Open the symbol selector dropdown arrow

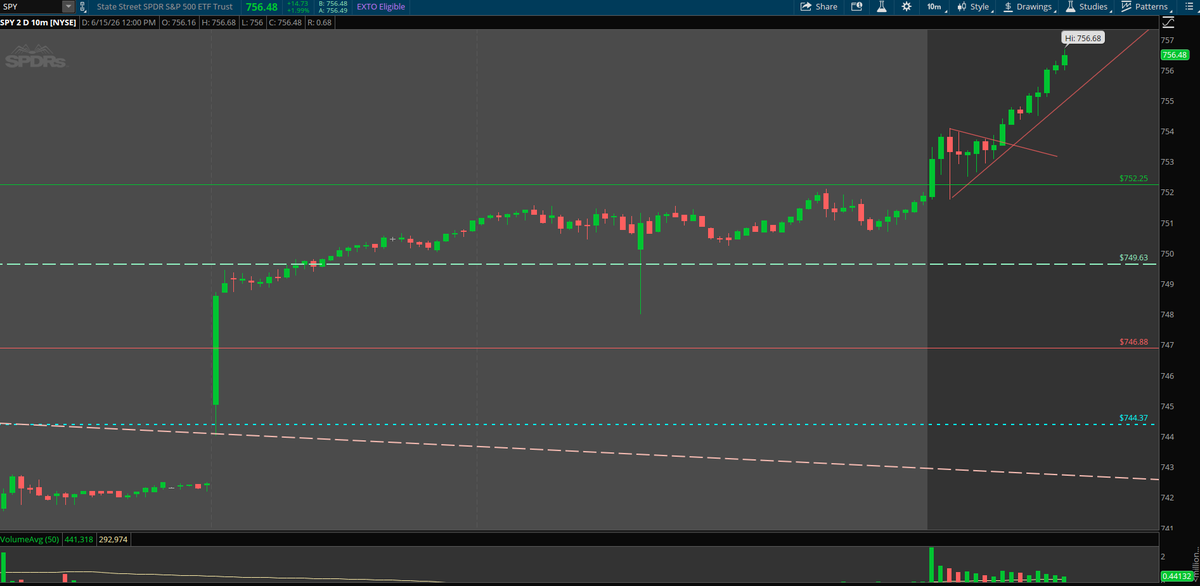pos(68,6)
